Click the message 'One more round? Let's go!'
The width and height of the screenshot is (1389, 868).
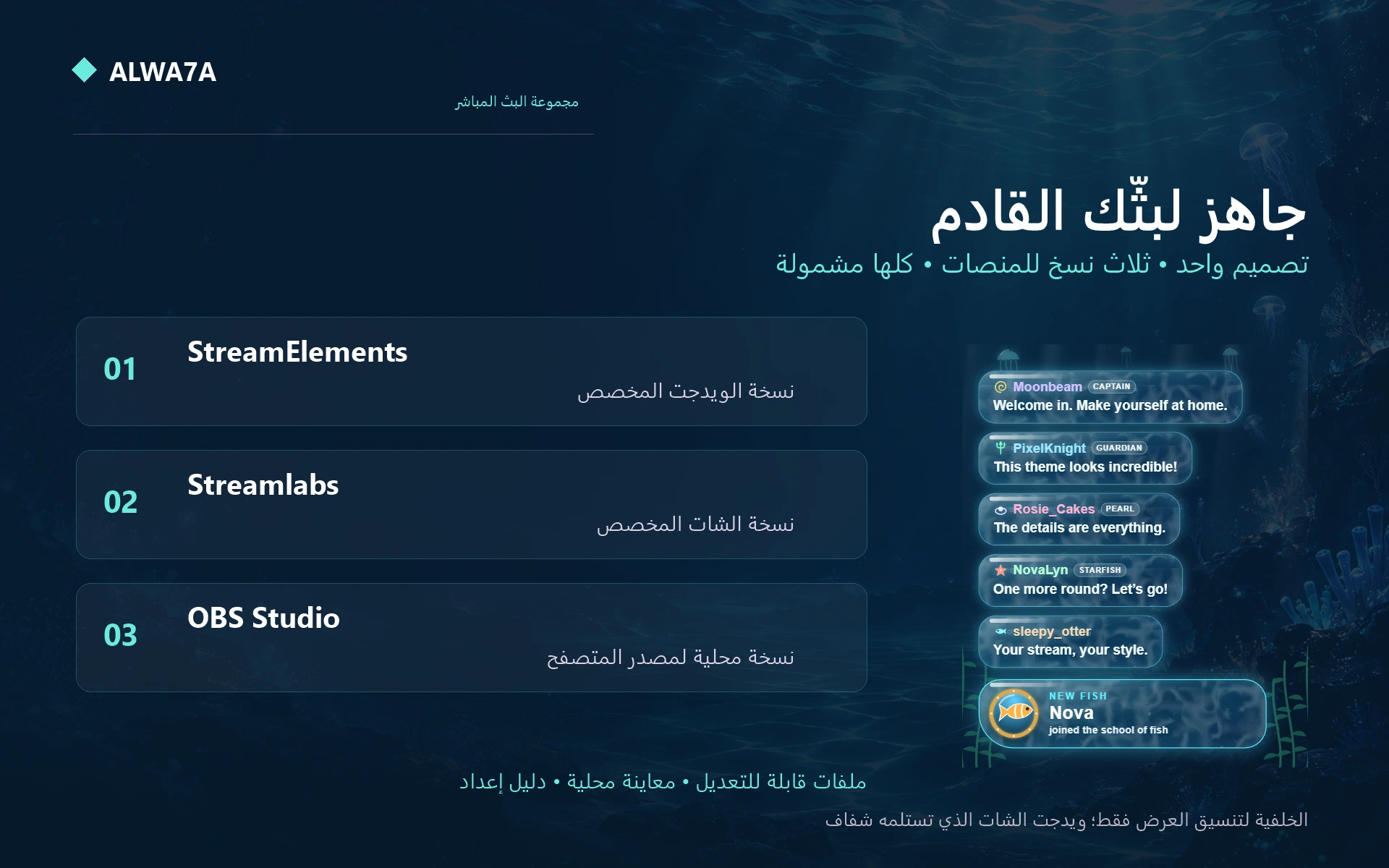pos(1080,590)
